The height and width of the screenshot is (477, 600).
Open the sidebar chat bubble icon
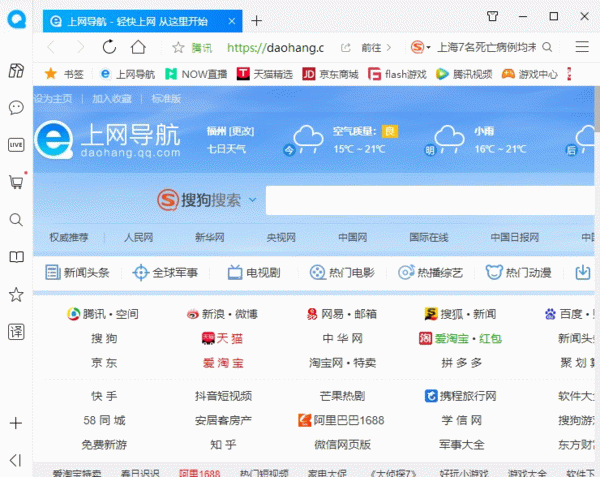[16, 107]
